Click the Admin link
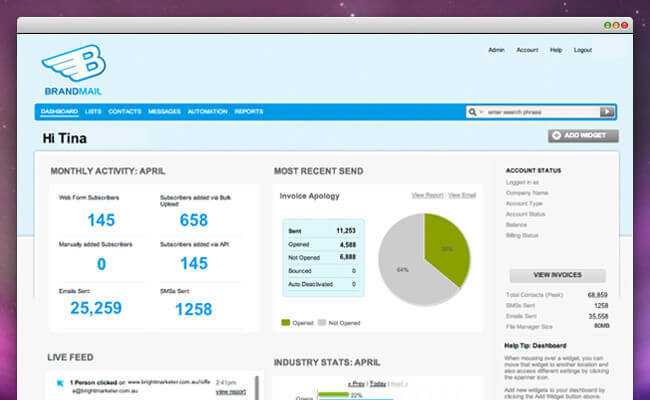 coord(496,50)
